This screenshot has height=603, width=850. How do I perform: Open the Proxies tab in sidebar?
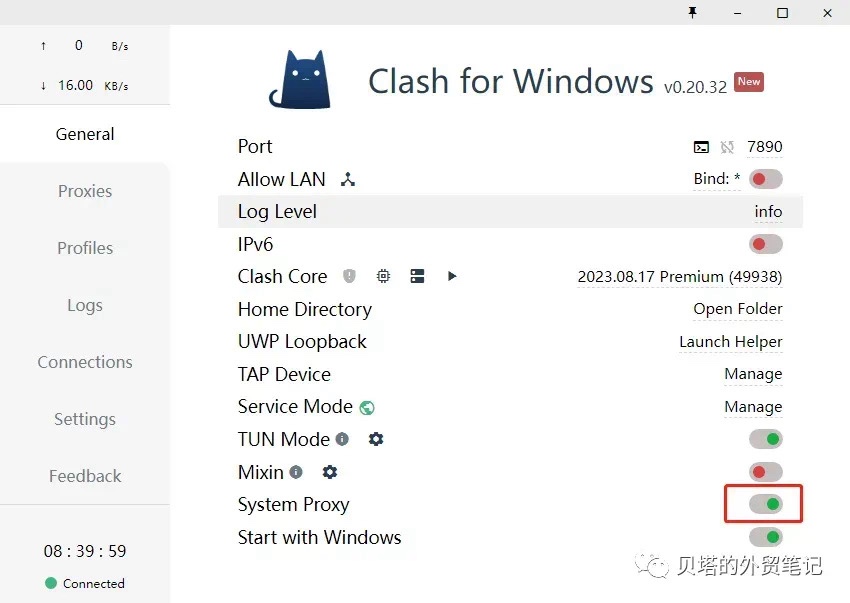(x=85, y=191)
